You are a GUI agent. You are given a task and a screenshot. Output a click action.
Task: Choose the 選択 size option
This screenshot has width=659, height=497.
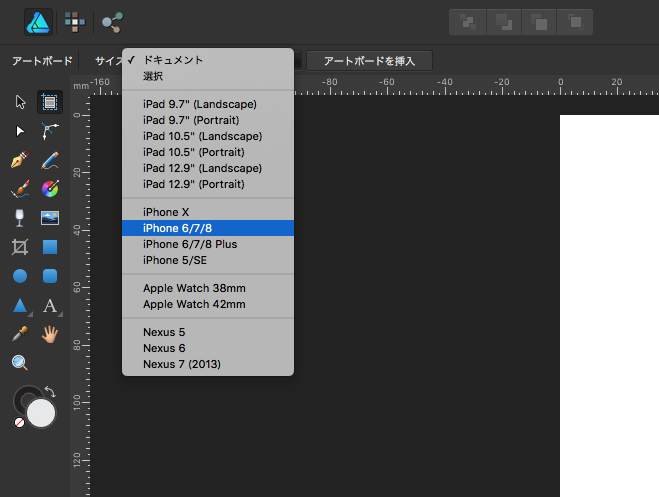[x=208, y=76]
